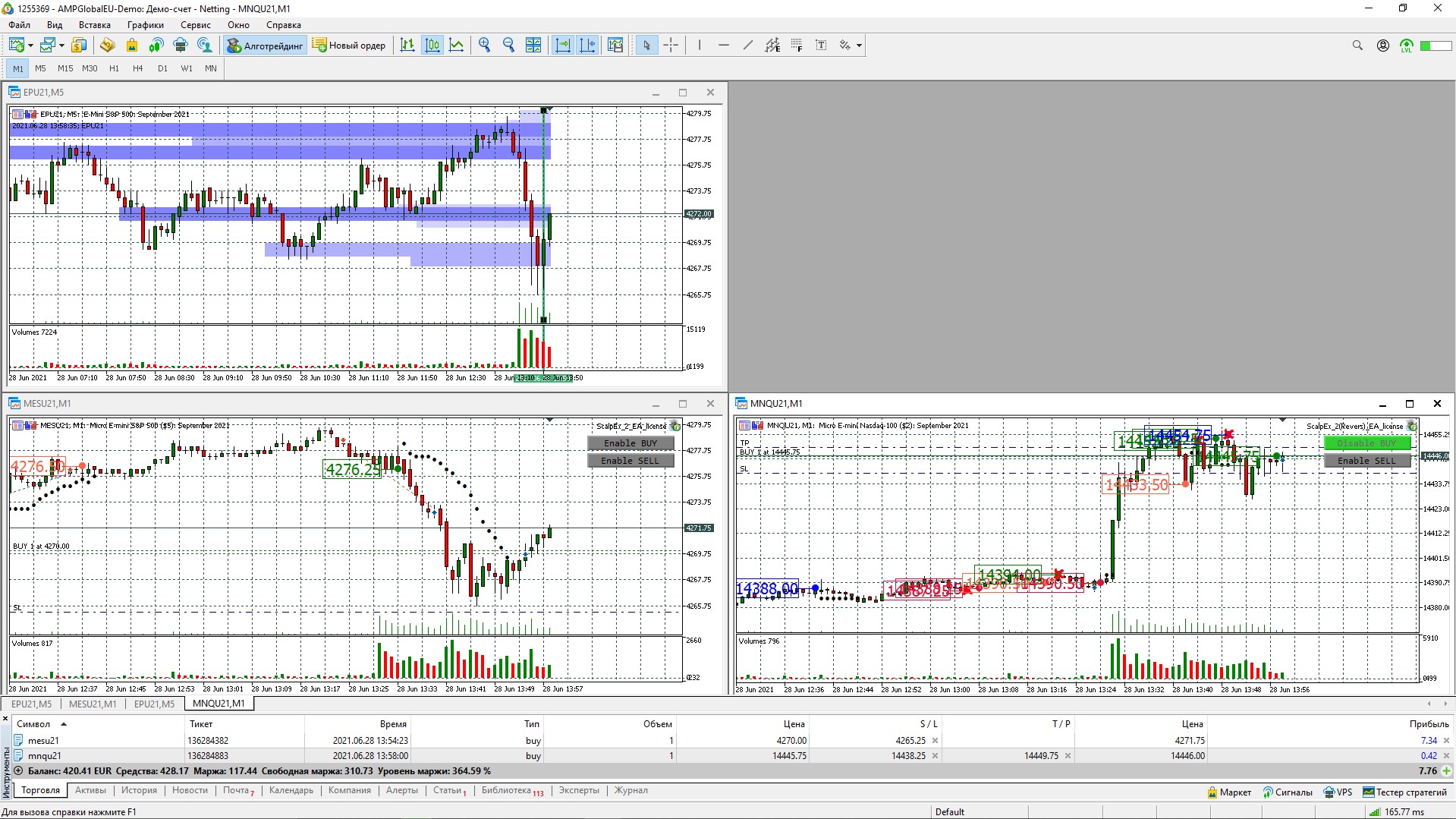Click the LVL level indicator icon

click(x=1407, y=46)
